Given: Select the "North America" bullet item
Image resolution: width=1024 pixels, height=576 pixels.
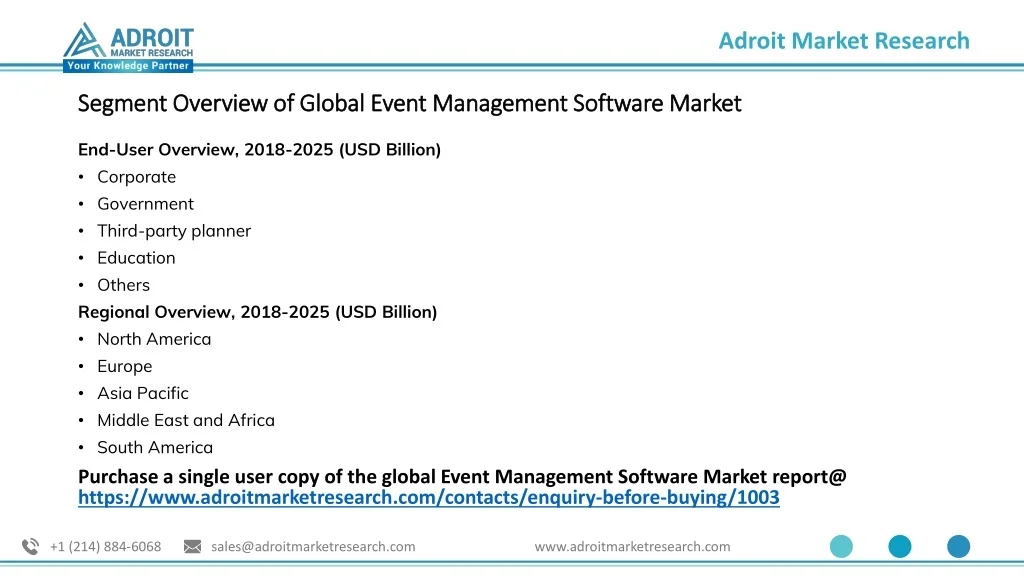Looking at the screenshot, I should [154, 339].
